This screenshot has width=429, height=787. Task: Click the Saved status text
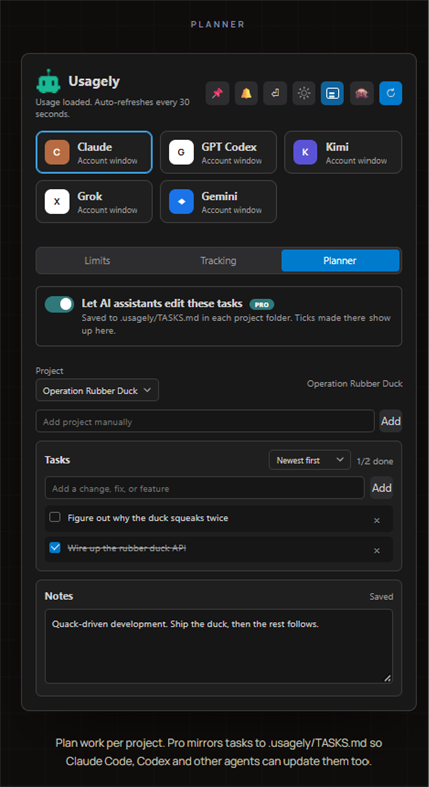click(x=381, y=597)
